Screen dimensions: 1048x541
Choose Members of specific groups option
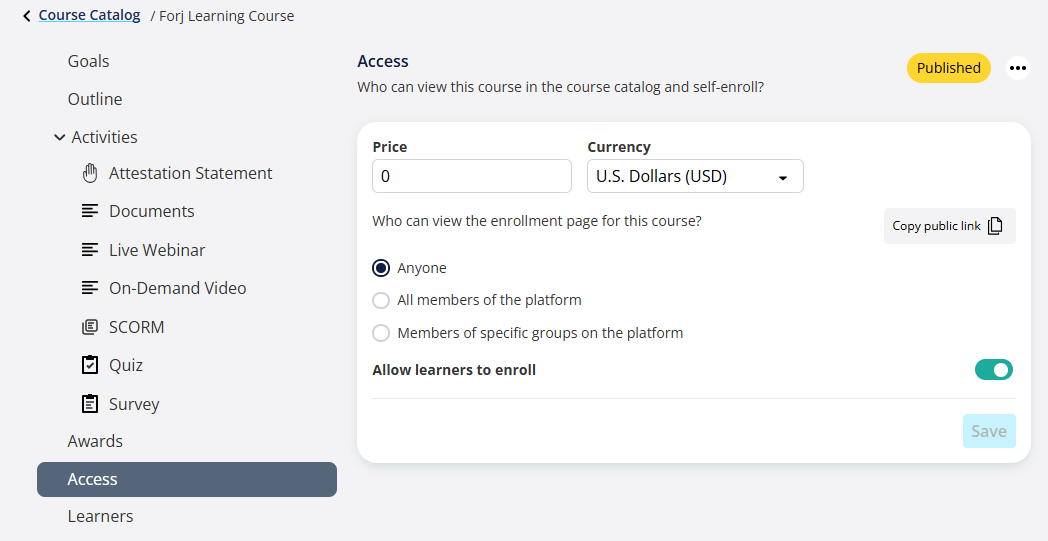381,333
